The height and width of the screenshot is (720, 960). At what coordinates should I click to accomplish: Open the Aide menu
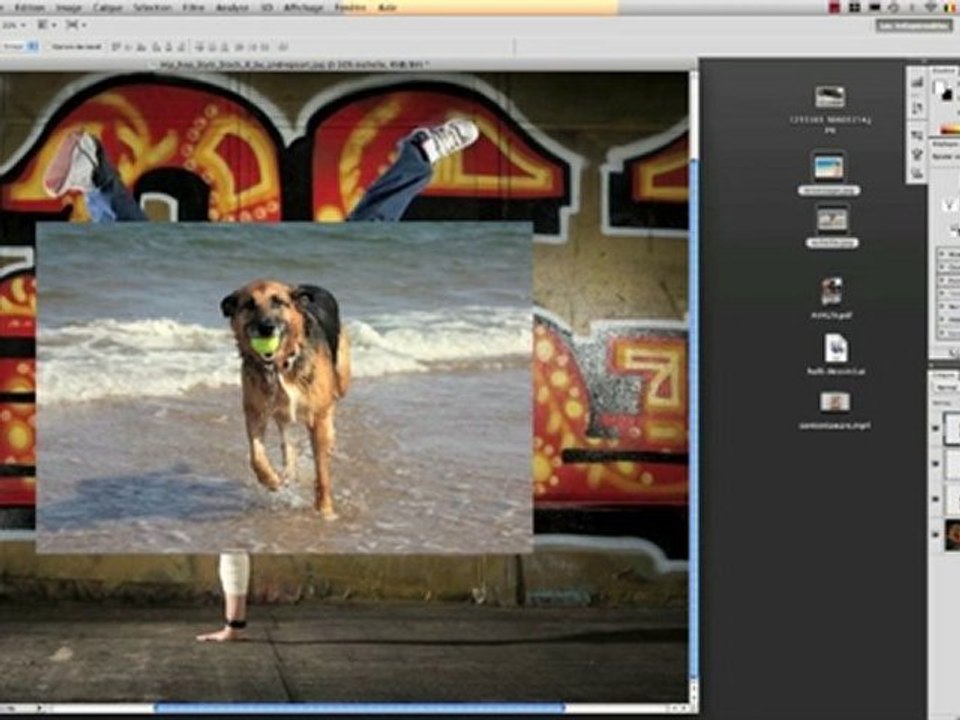point(388,7)
